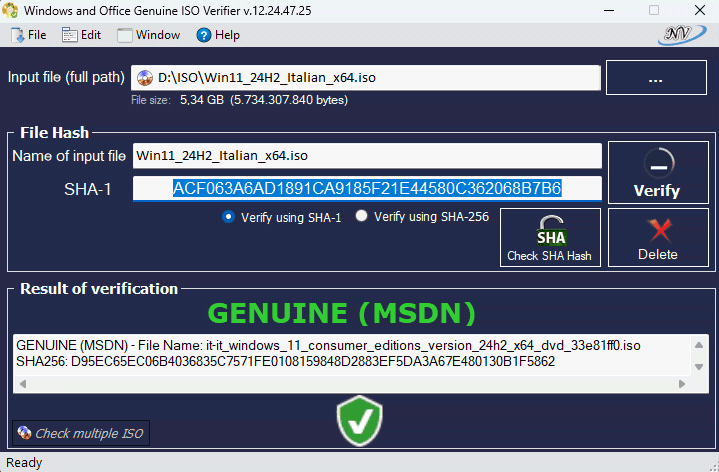719x472 pixels.
Task: Click the green shield checkmark icon
Action: [x=360, y=421]
